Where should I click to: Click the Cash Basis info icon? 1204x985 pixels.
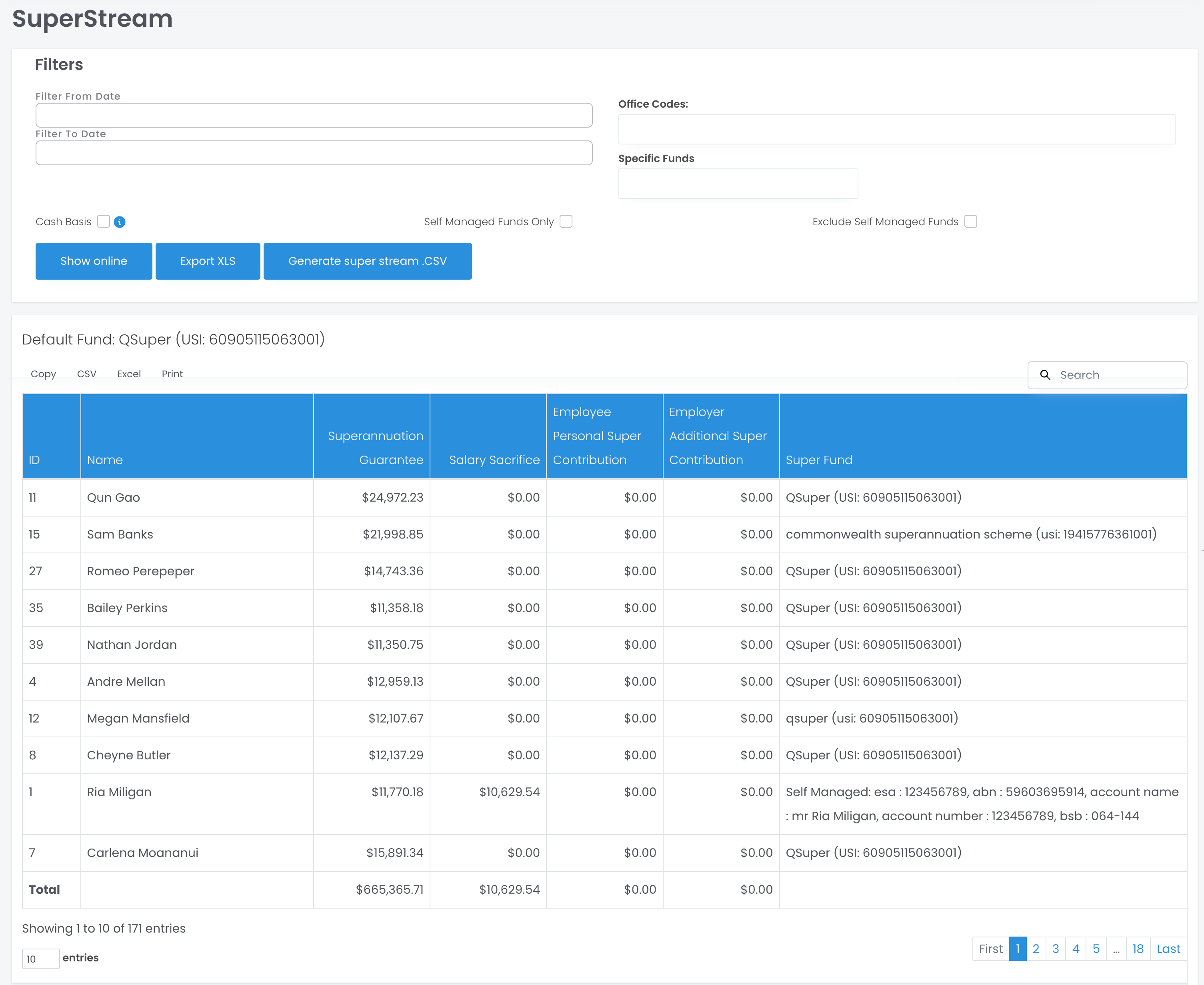(x=119, y=222)
